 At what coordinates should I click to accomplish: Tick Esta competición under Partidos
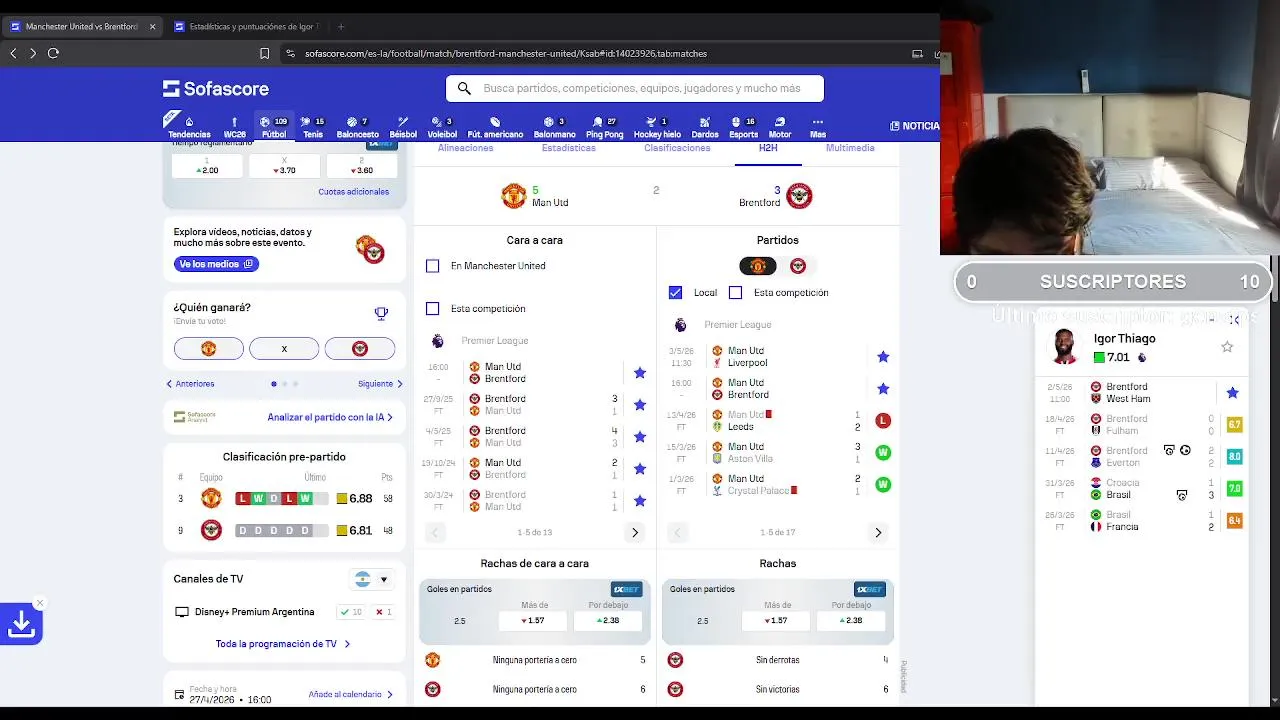click(735, 293)
